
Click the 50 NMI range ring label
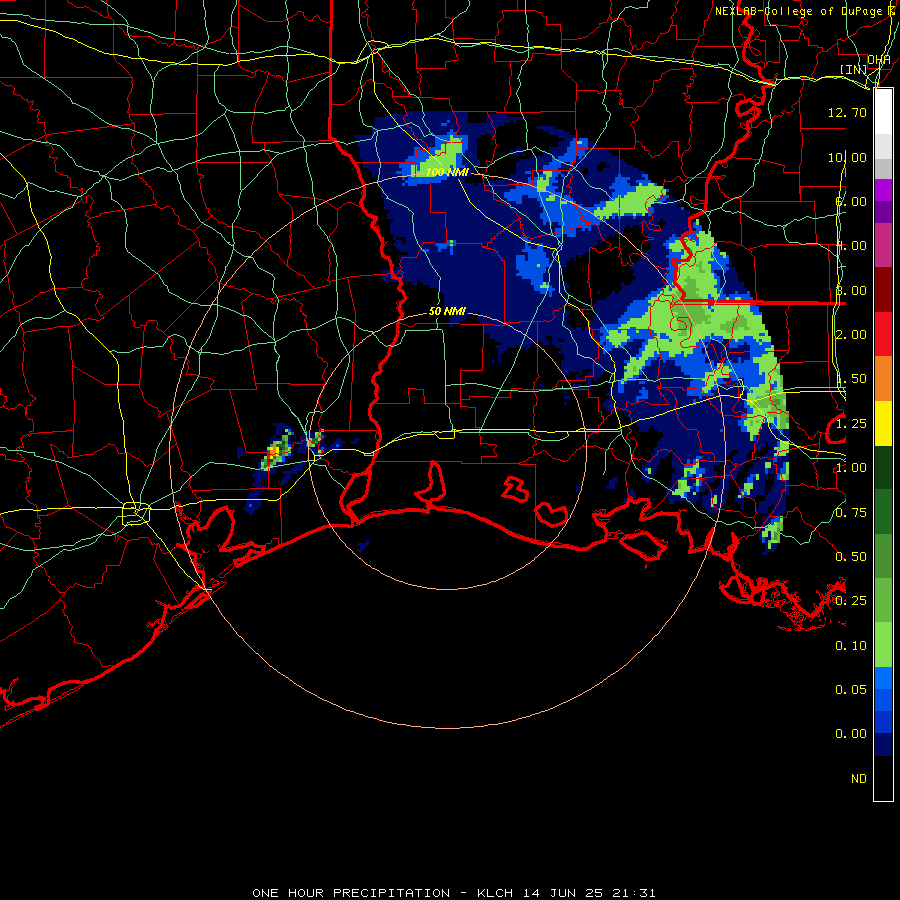tap(447, 312)
